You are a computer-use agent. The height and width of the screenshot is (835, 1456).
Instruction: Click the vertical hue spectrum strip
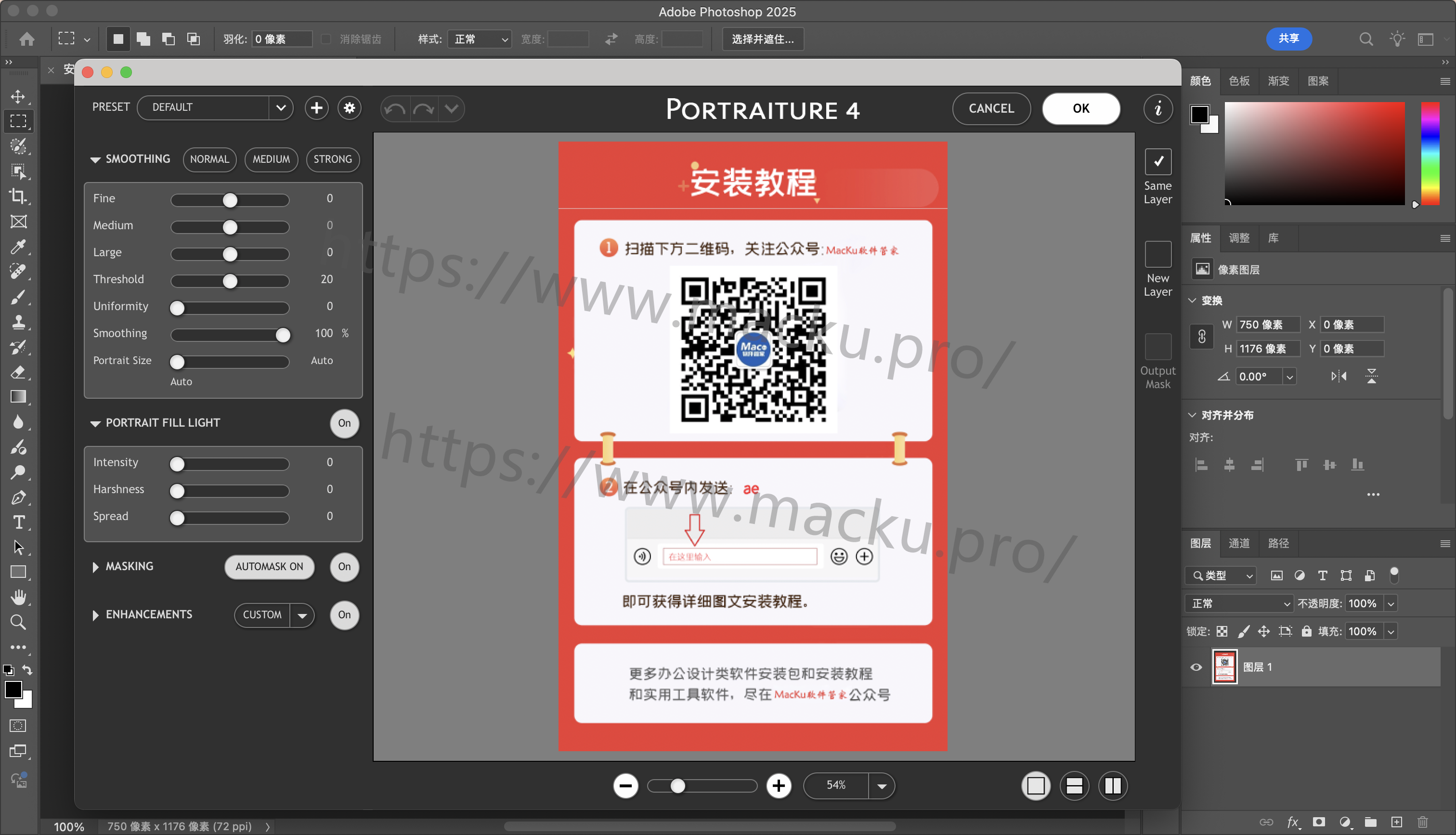coord(1430,153)
